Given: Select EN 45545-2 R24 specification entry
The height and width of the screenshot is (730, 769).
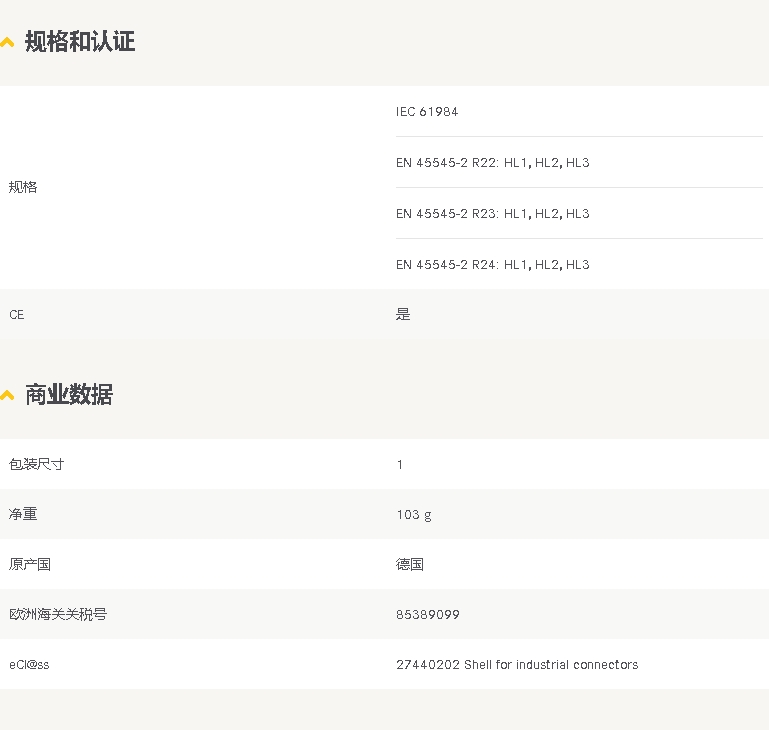Looking at the screenshot, I should 492,265.
